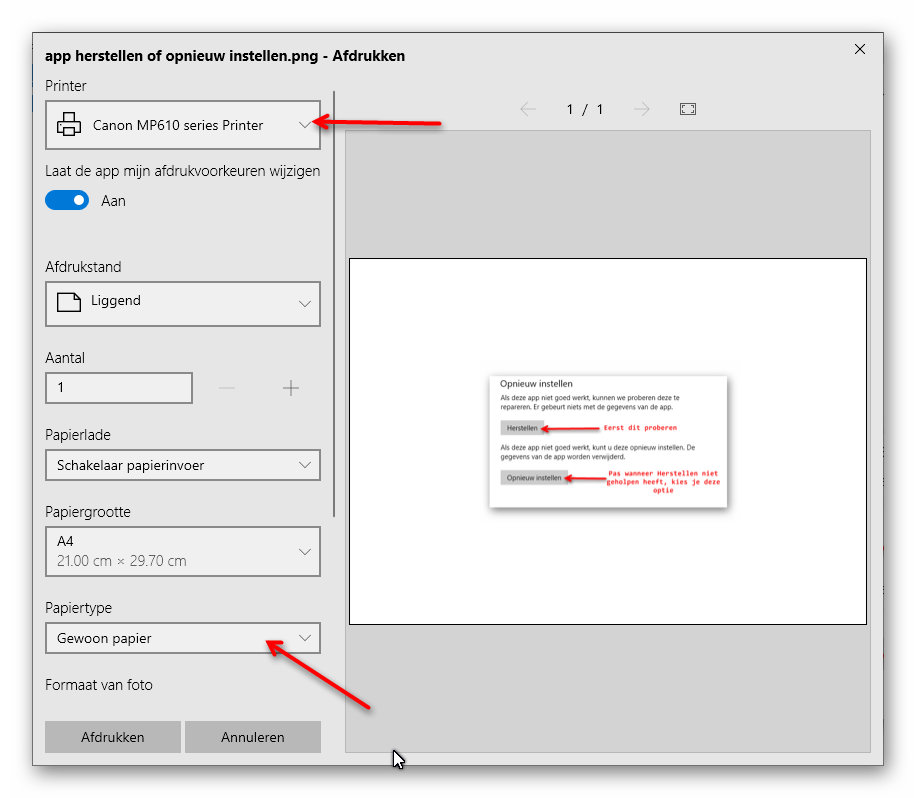Click the print preview page thumbnail

[608, 442]
